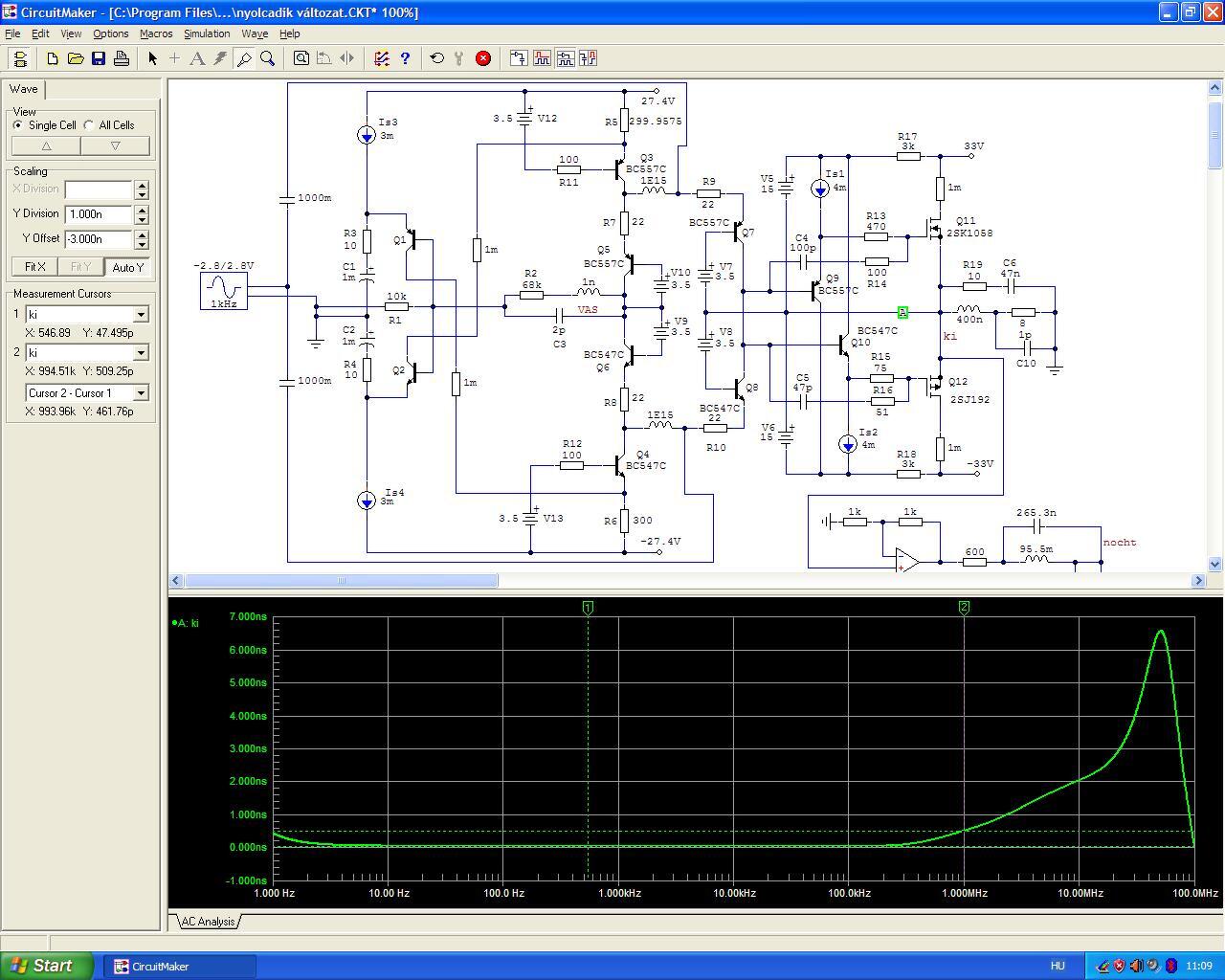Open measurement cursor 2 signal dropdown

(141, 353)
